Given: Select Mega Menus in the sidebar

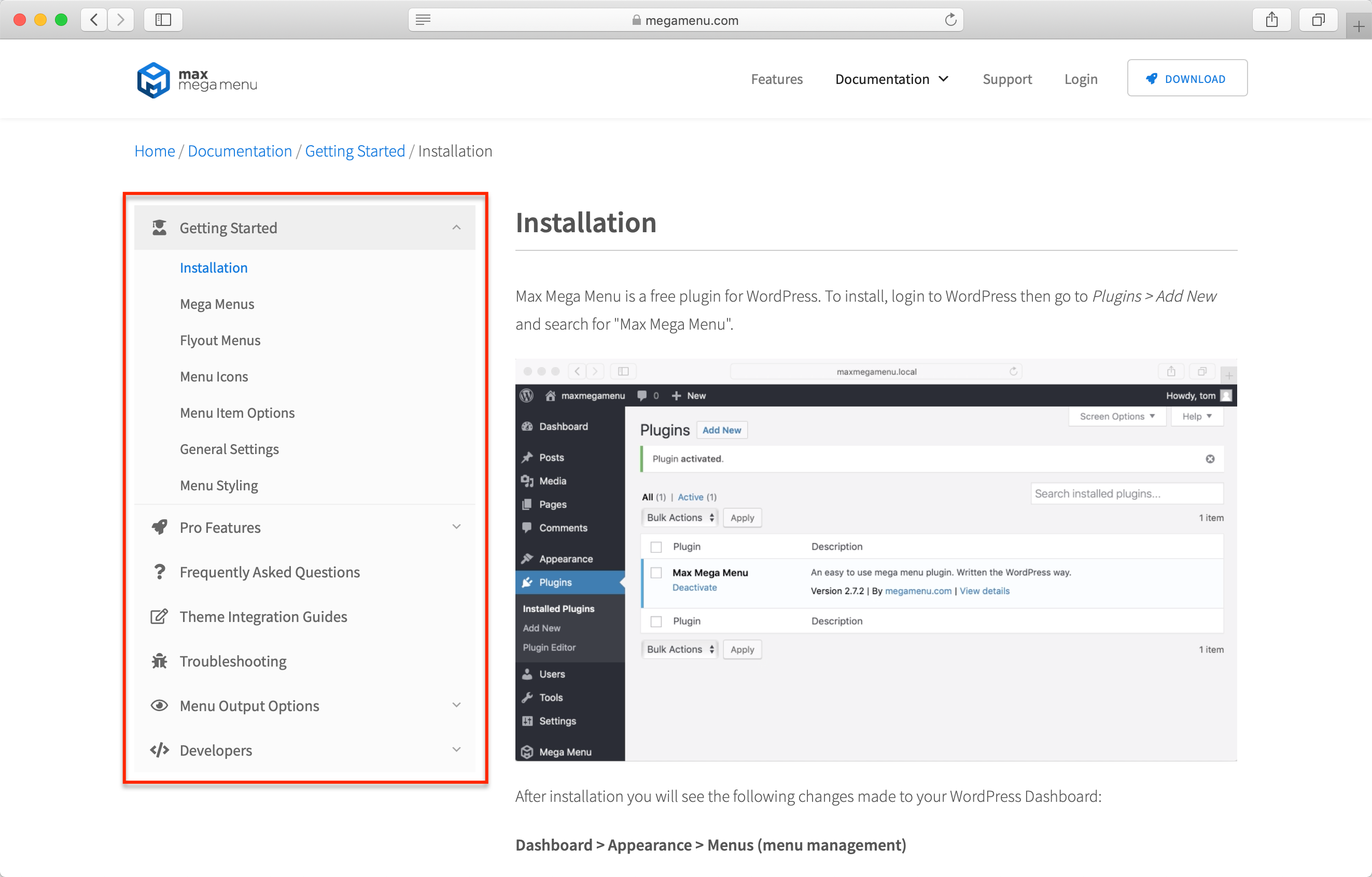Looking at the screenshot, I should click(217, 304).
